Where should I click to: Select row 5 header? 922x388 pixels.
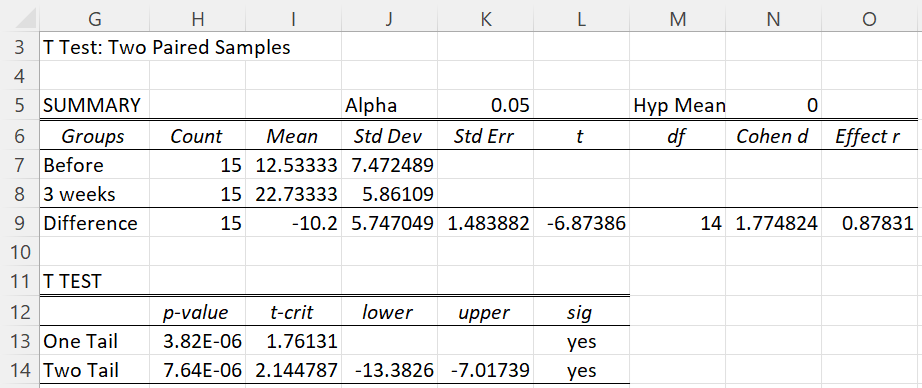(x=19, y=105)
